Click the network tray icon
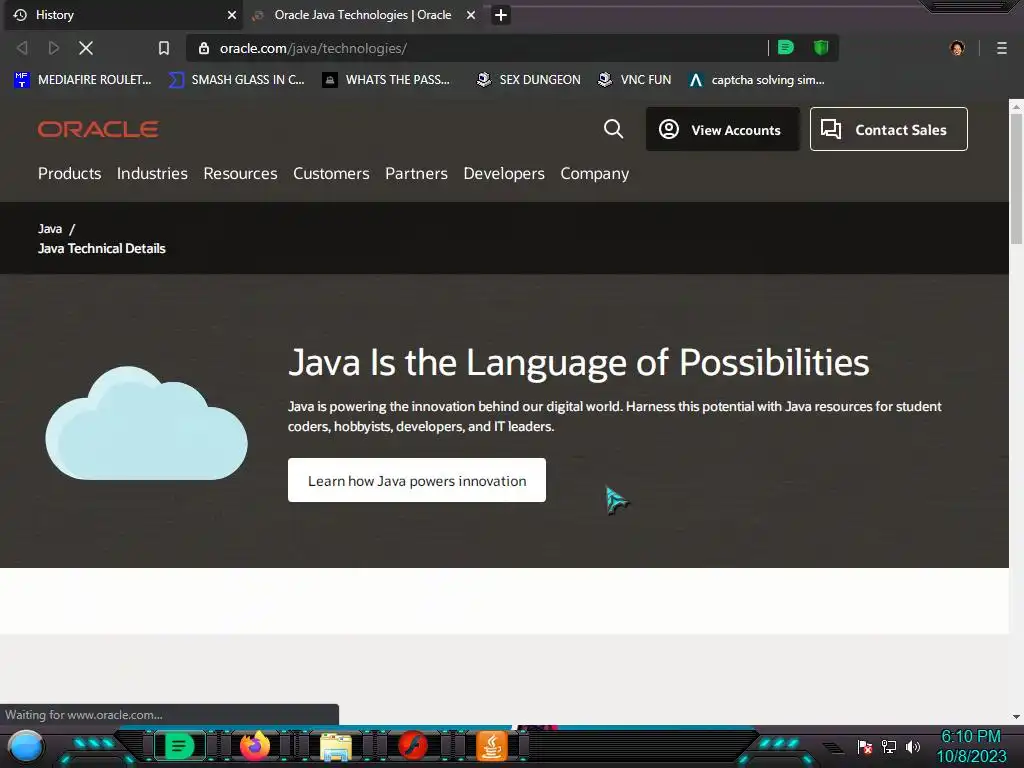Image resolution: width=1024 pixels, height=768 pixels. pos(889,746)
